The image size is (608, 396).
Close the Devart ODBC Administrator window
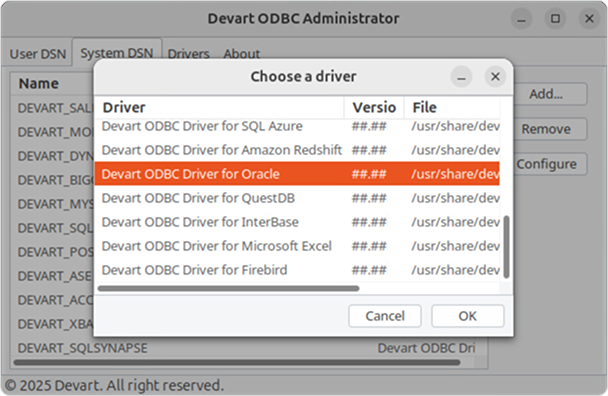coord(589,18)
